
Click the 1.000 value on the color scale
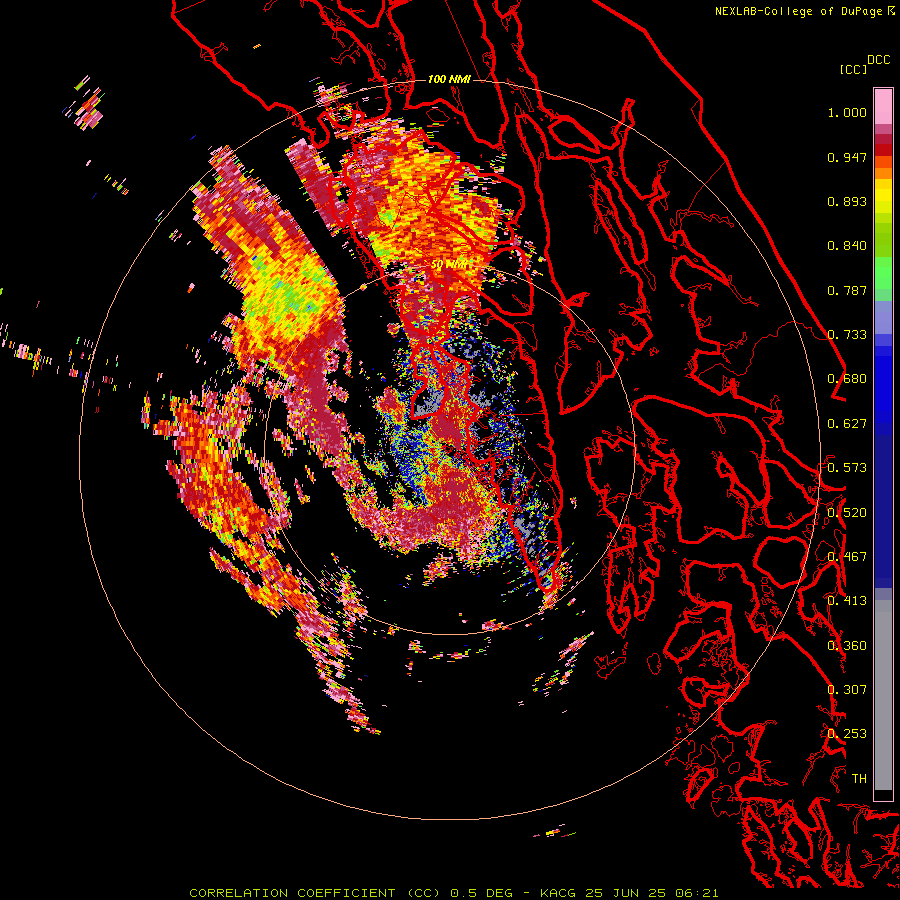coord(847,112)
